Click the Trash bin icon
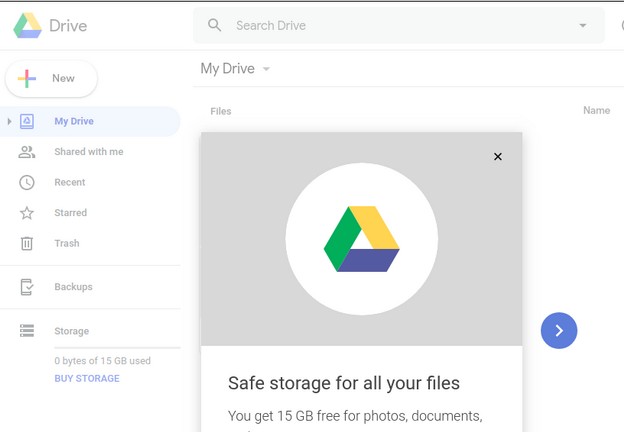 [27, 243]
